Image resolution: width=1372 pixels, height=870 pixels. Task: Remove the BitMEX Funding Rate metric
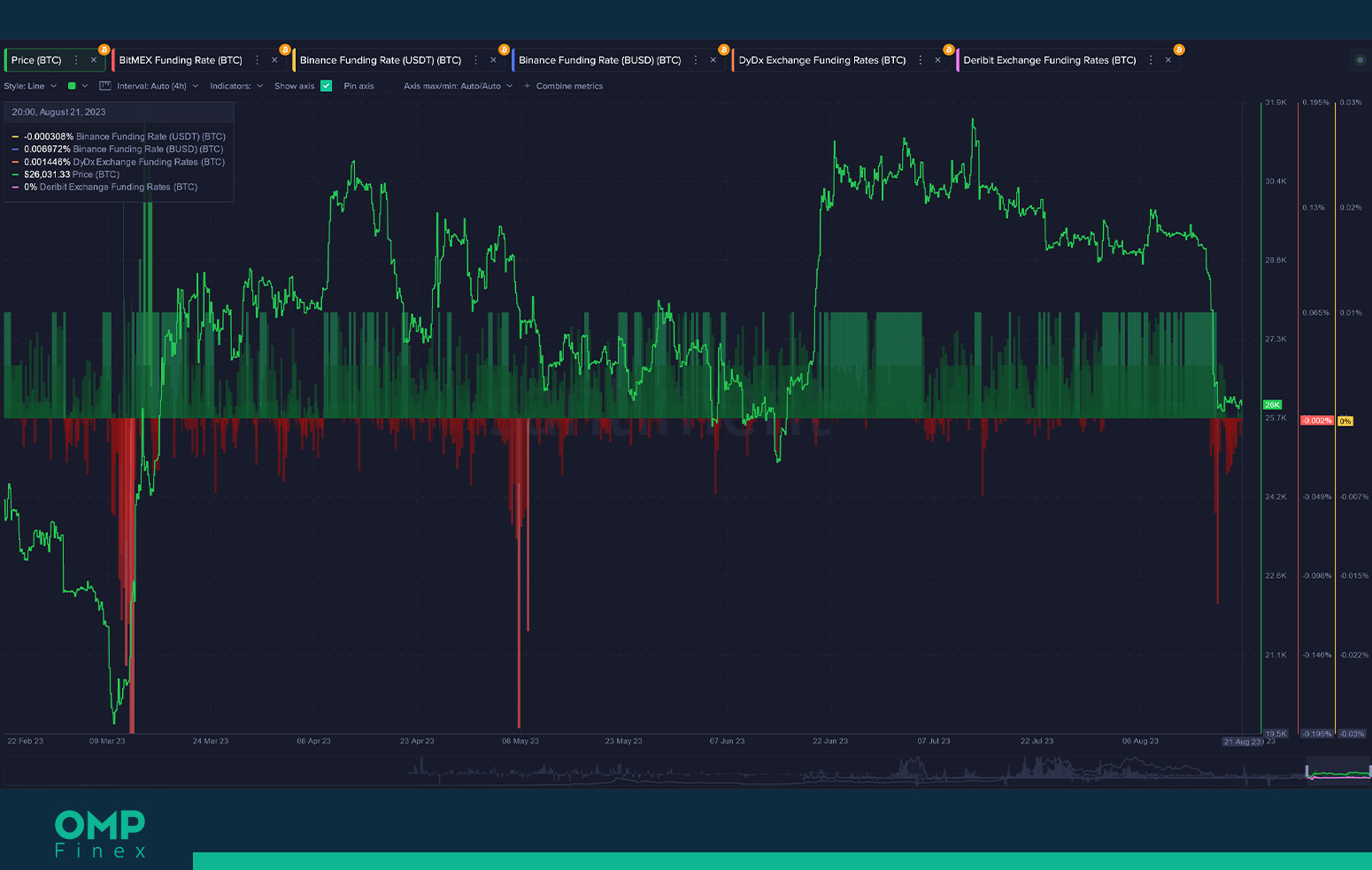[x=274, y=60]
